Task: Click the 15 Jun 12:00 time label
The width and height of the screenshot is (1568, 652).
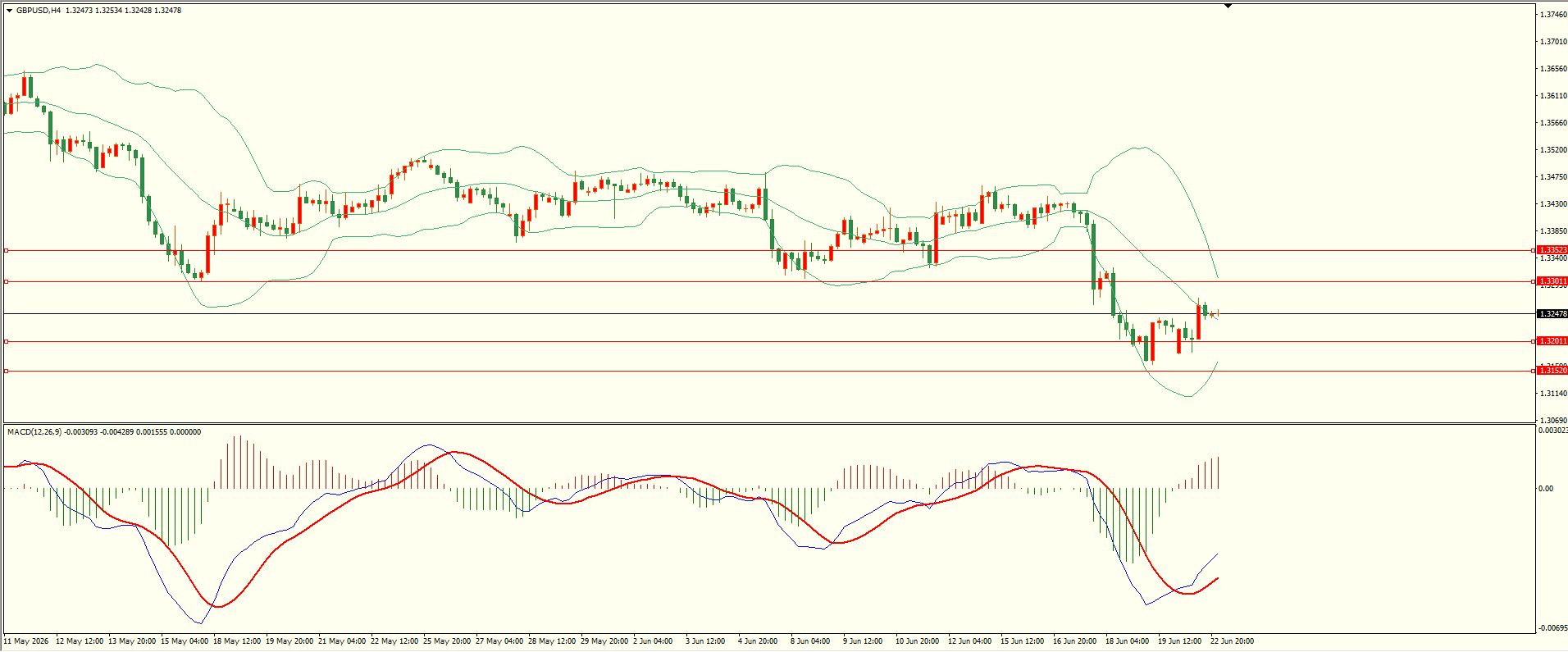Action: click(x=1023, y=641)
